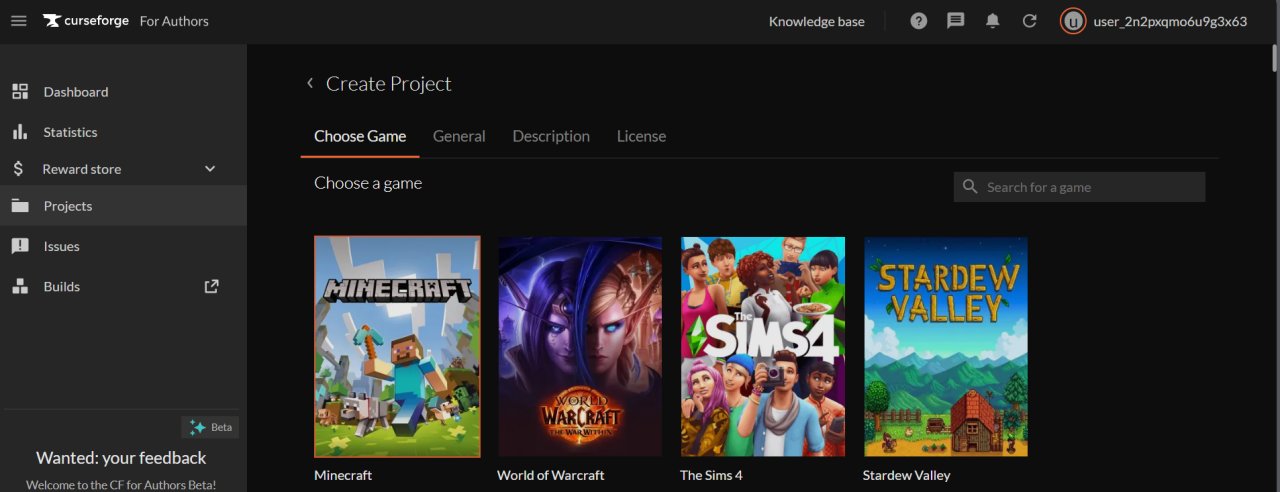Open Builds external link icon
The image size is (1280, 492).
tap(211, 286)
